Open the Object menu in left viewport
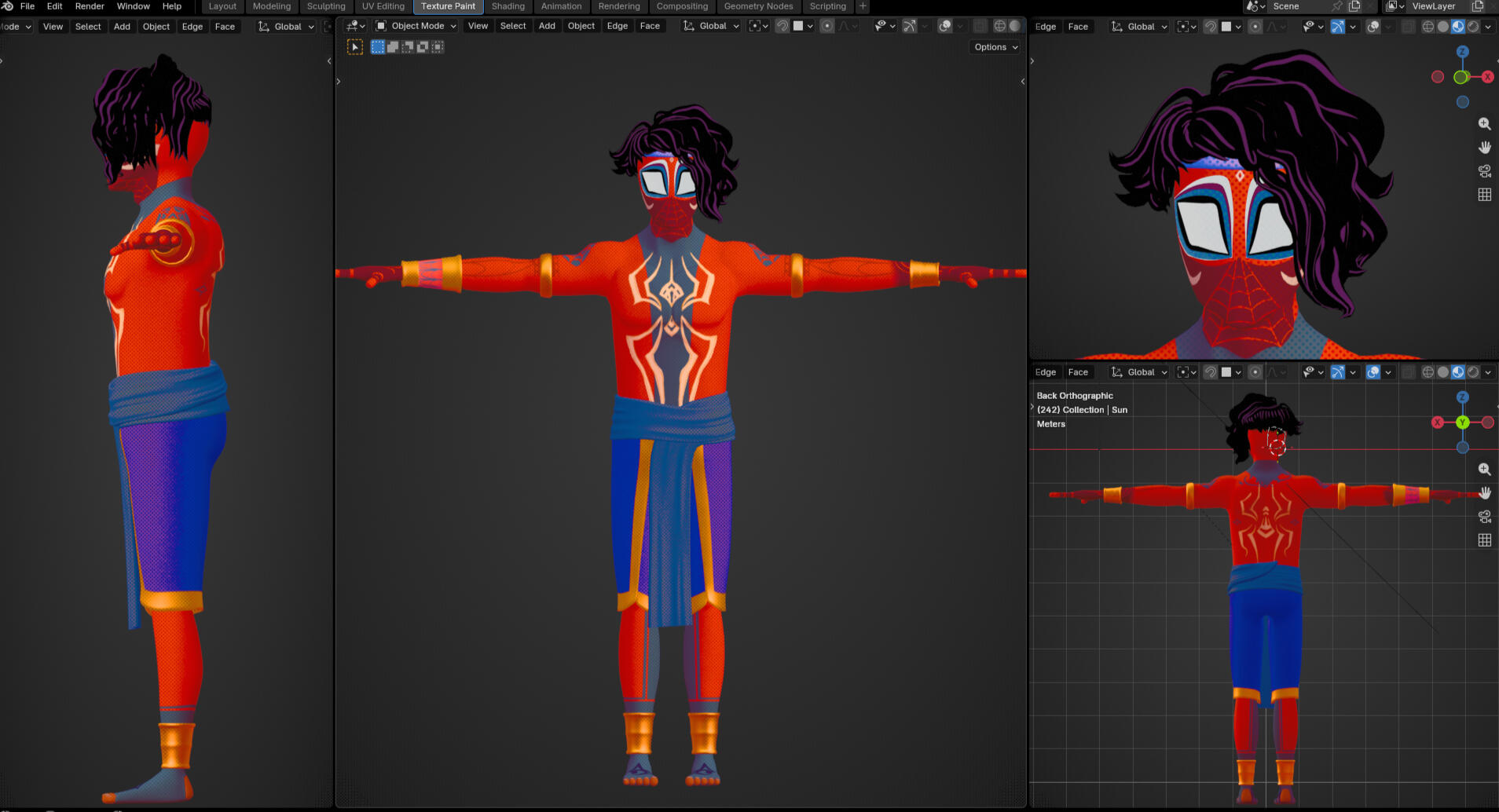 pyautogui.click(x=156, y=27)
